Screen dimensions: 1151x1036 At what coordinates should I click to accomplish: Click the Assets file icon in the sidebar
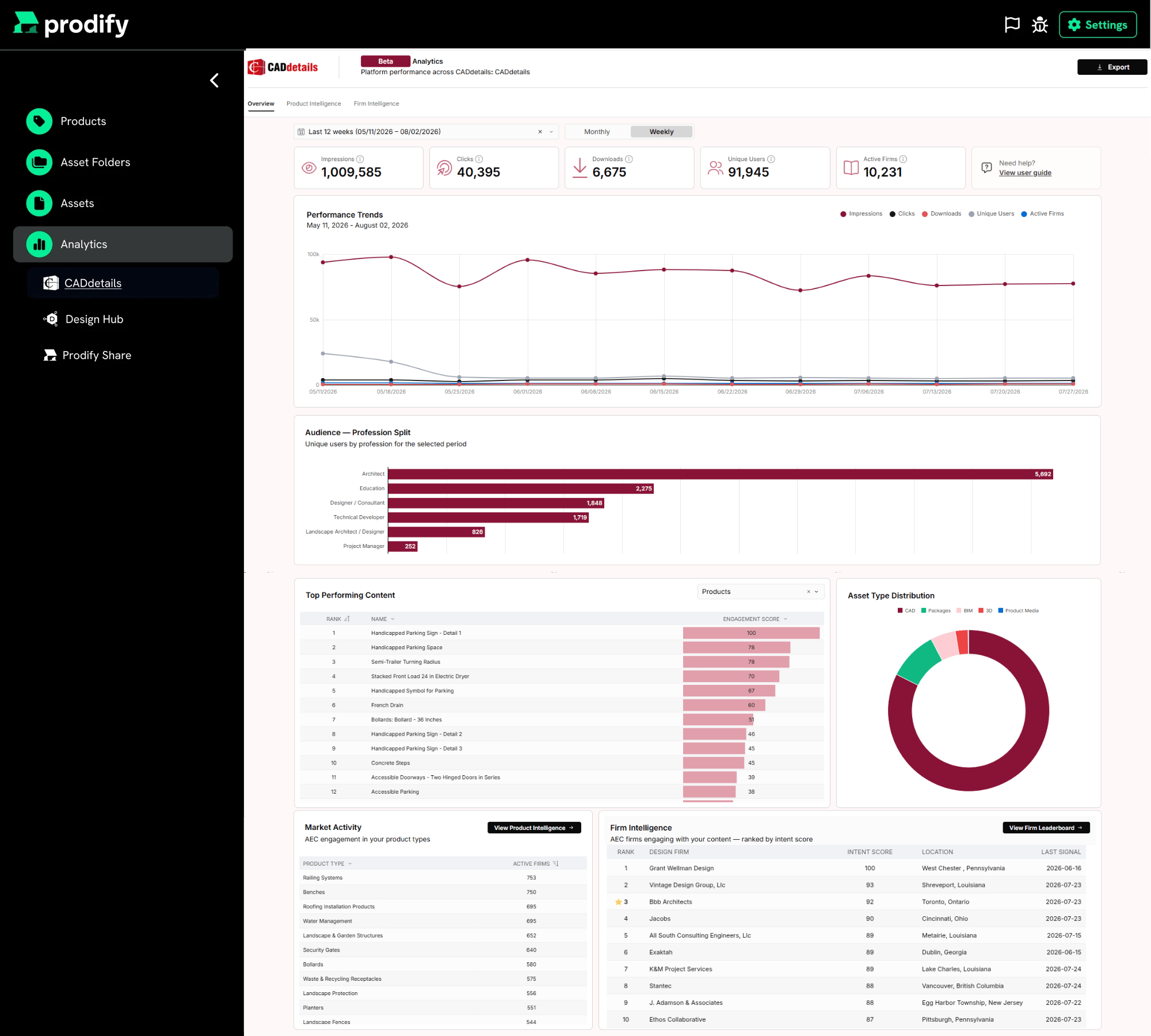(x=39, y=203)
